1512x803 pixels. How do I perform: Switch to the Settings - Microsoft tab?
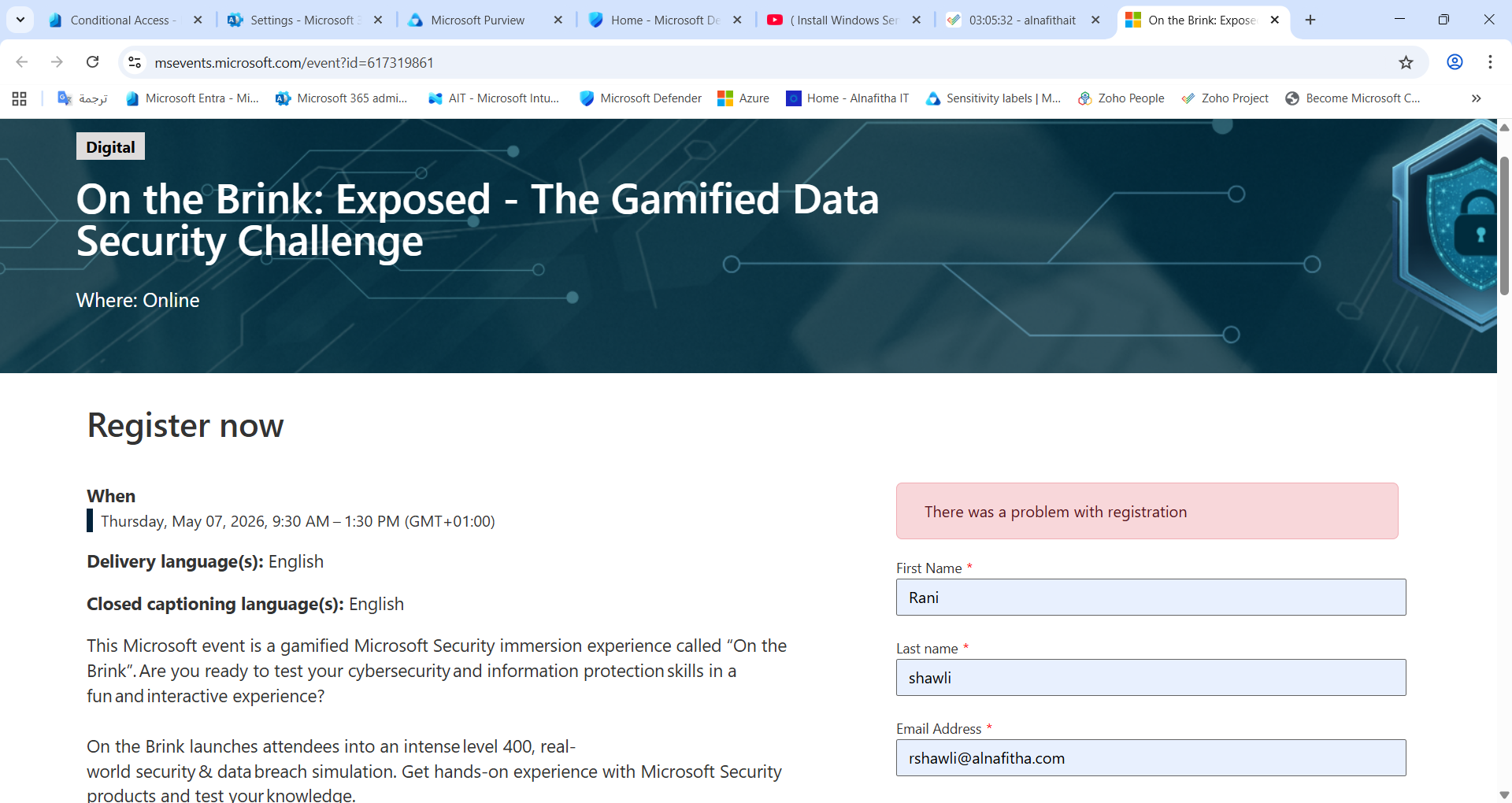point(302,20)
